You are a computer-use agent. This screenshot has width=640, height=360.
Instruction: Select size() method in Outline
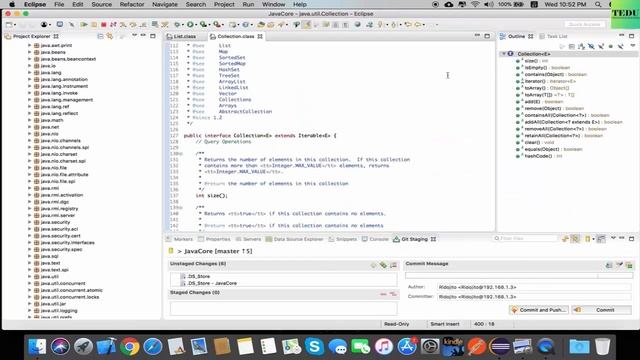[x=531, y=61]
